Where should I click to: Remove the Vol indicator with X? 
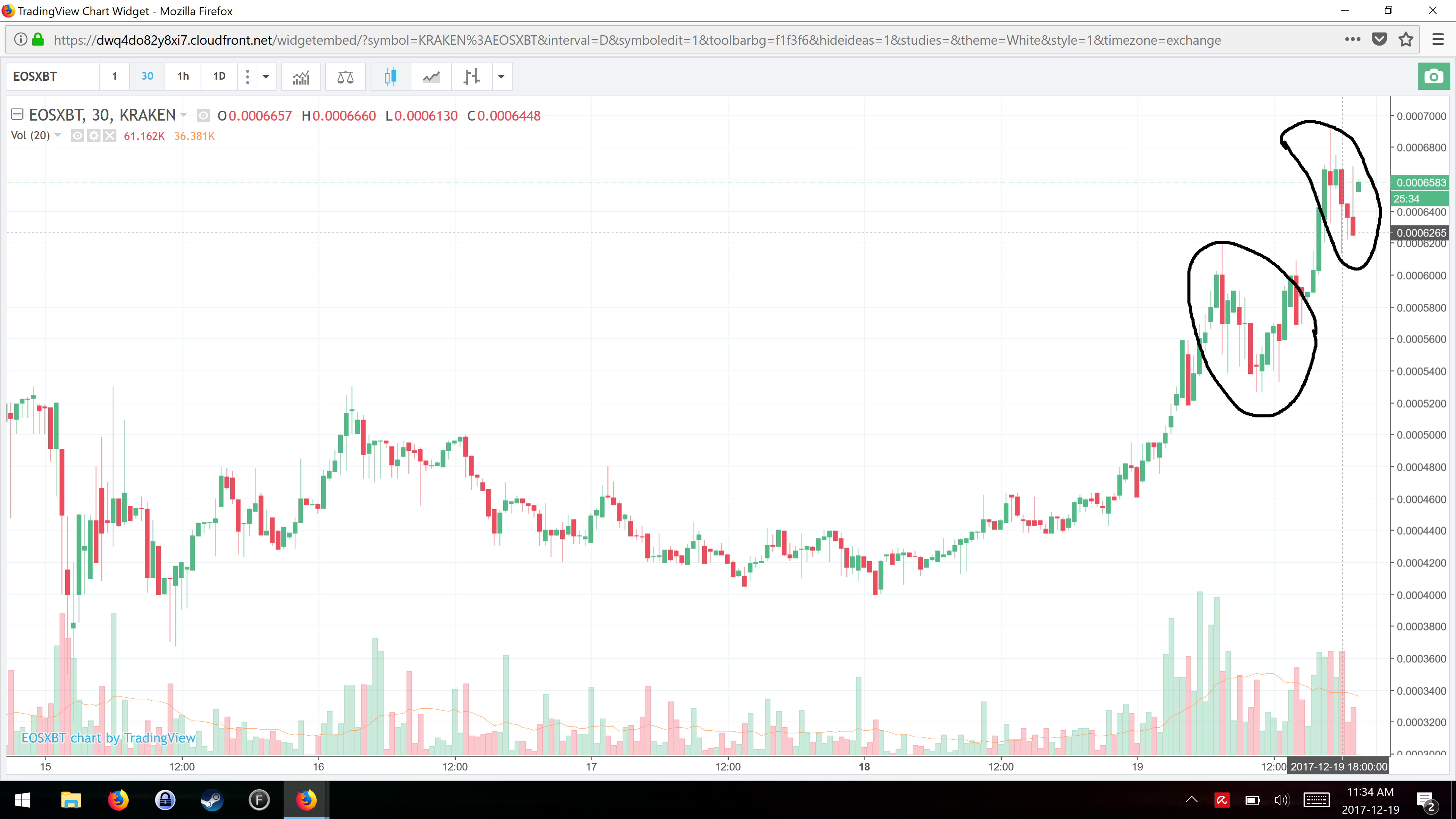pos(110,136)
